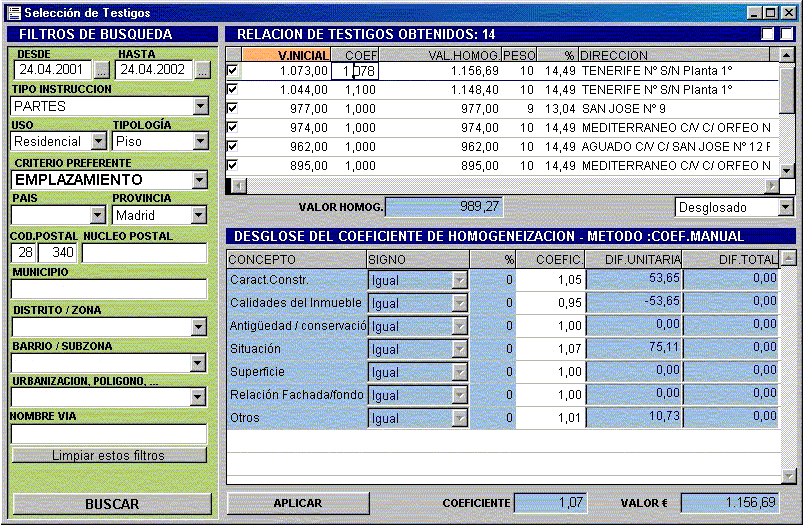Click left arrow of horizontal scrollbar

[239, 185]
